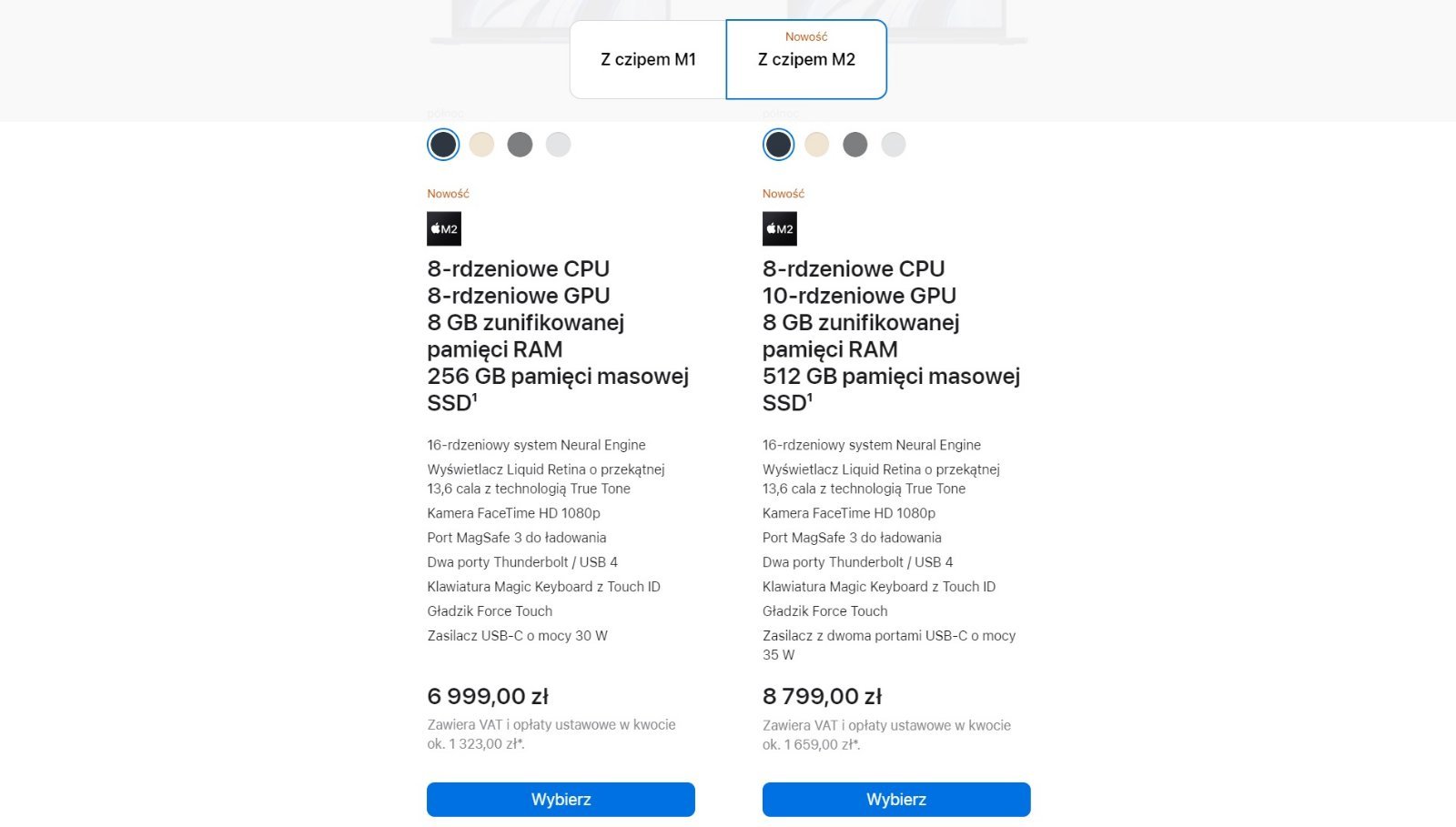Select the "Z czipem M2" tab

tap(806, 59)
